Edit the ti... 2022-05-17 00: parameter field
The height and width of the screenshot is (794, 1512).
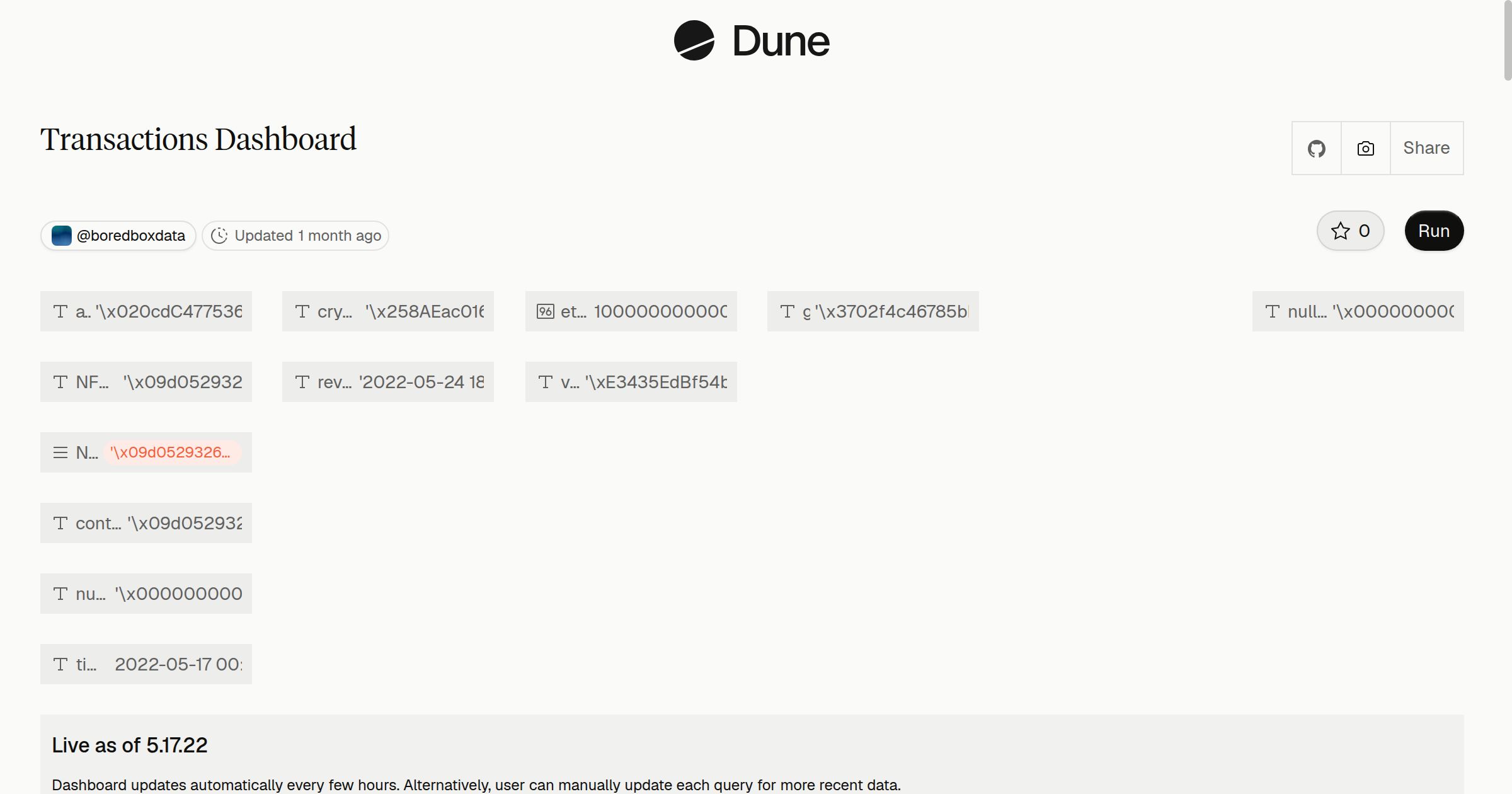146,664
